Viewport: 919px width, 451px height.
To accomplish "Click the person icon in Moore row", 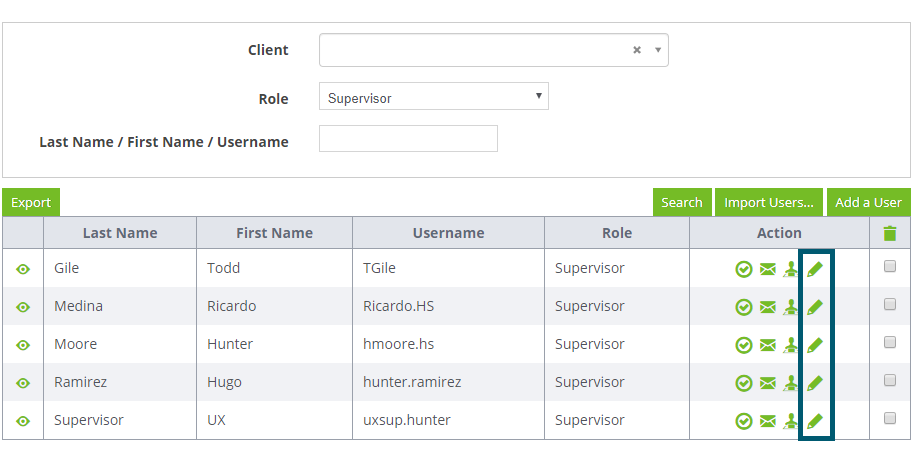I will coord(790,345).
